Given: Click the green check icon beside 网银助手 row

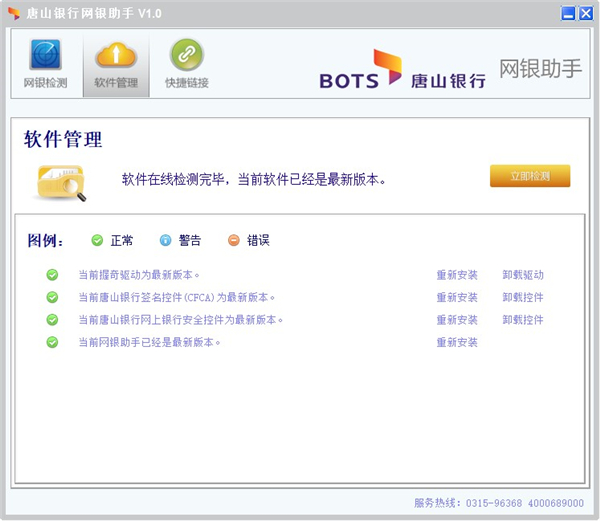Looking at the screenshot, I should tap(52, 342).
